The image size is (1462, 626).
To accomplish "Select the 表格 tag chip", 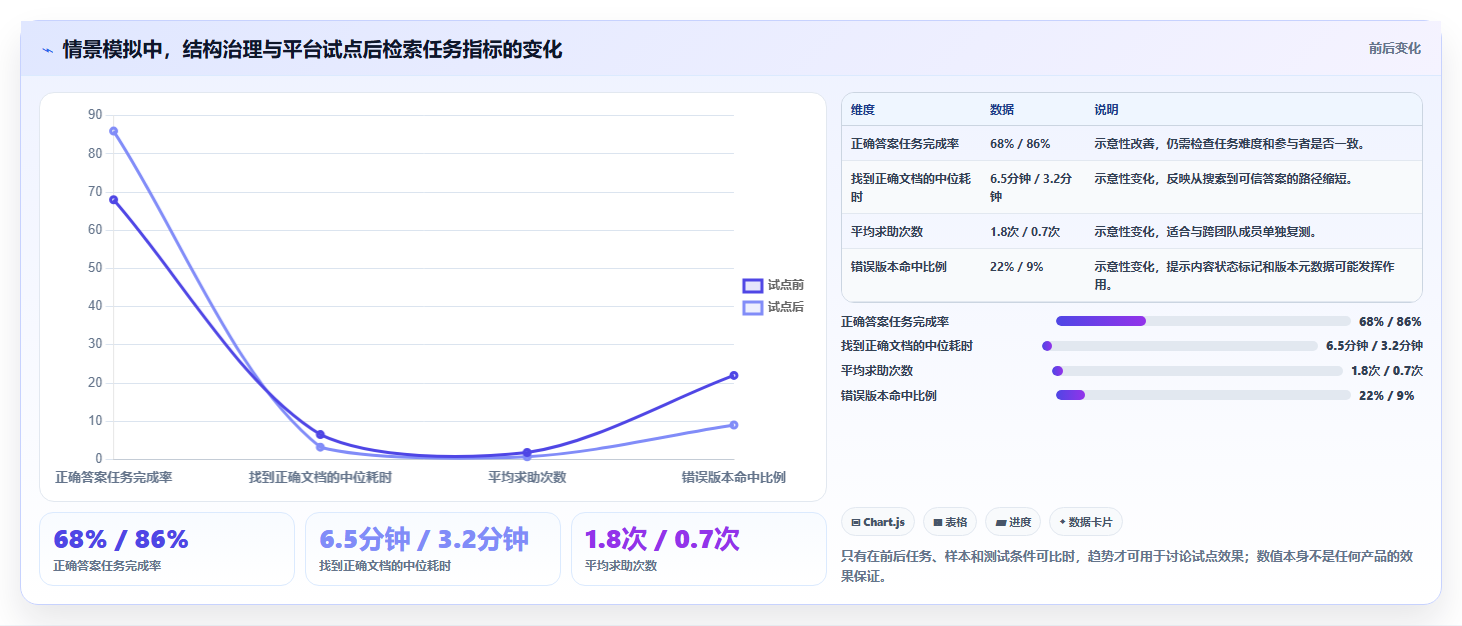I will pos(950,522).
